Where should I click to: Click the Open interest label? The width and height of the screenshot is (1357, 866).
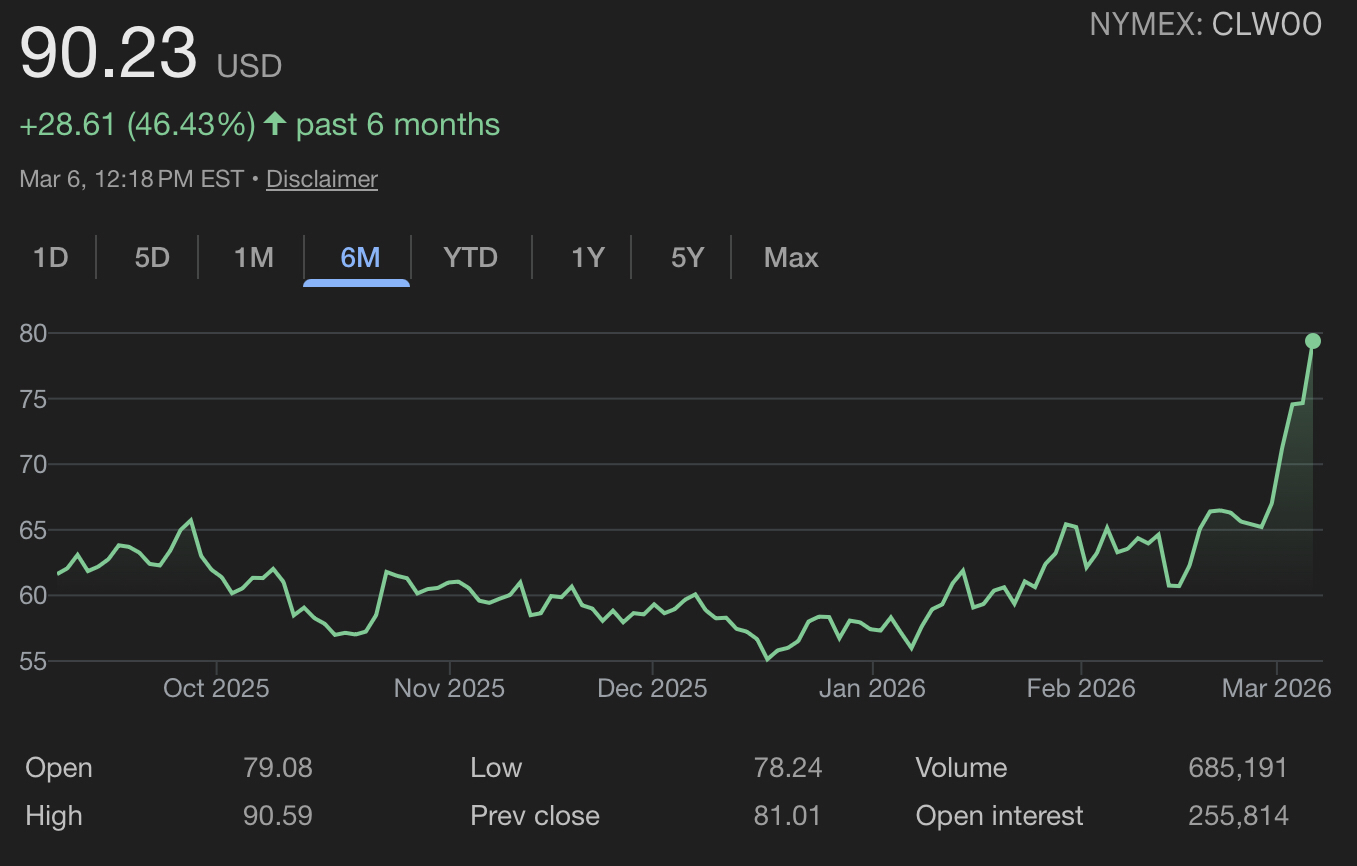pos(999,816)
